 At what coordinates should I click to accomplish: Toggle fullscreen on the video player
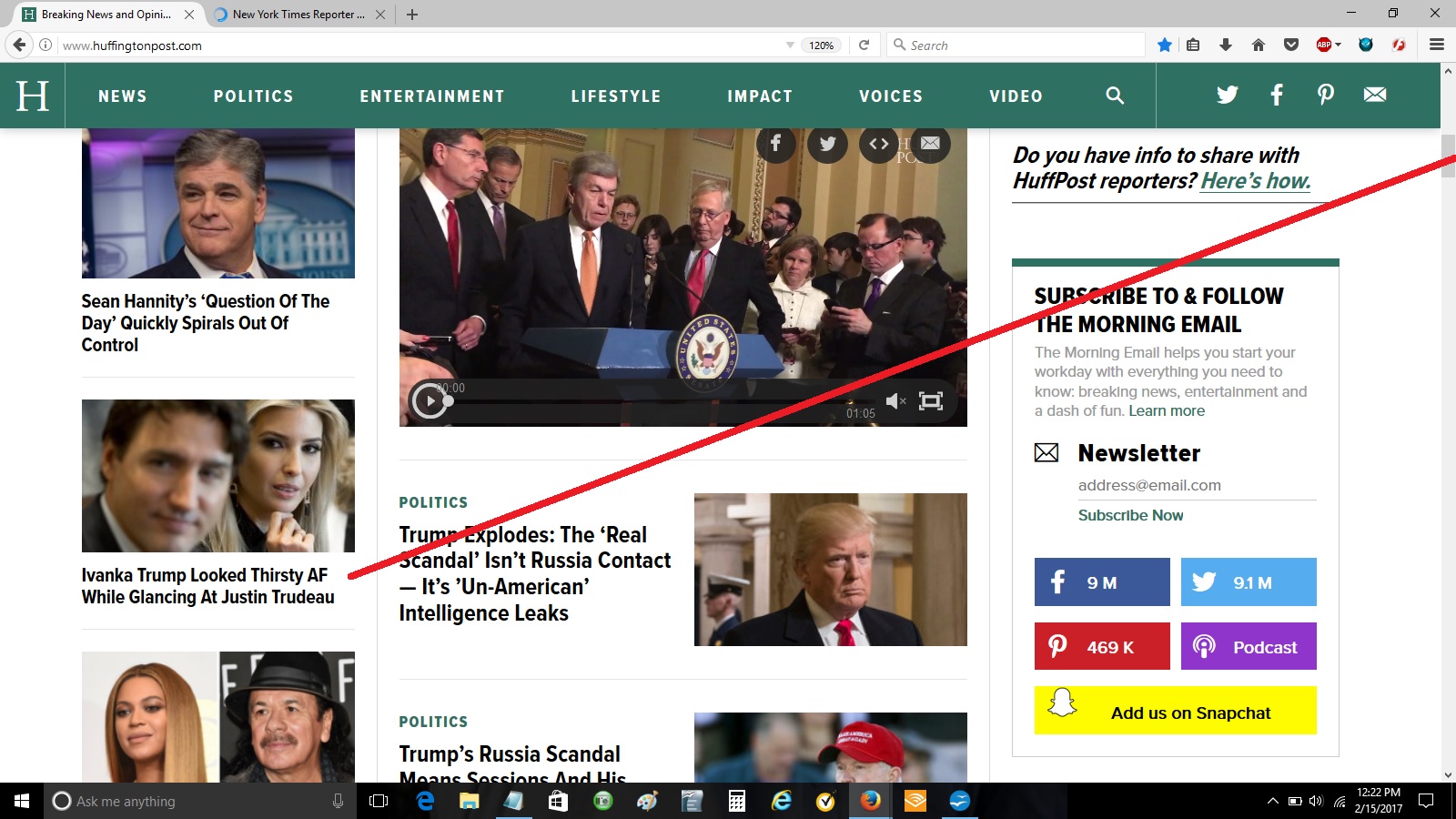(931, 401)
